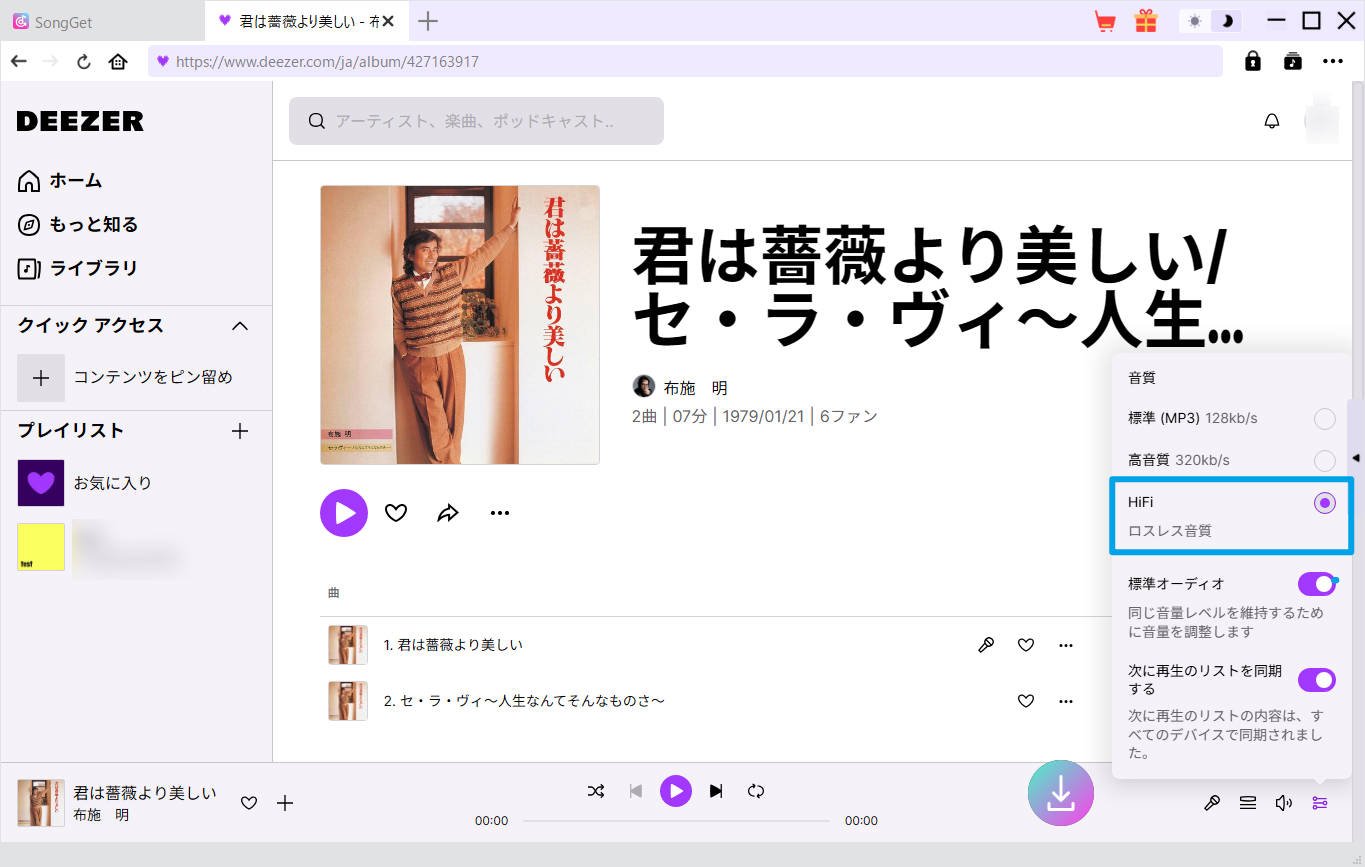This screenshot has height=867, width=1365.
Task: Open more options for track 1
Action: [1066, 645]
